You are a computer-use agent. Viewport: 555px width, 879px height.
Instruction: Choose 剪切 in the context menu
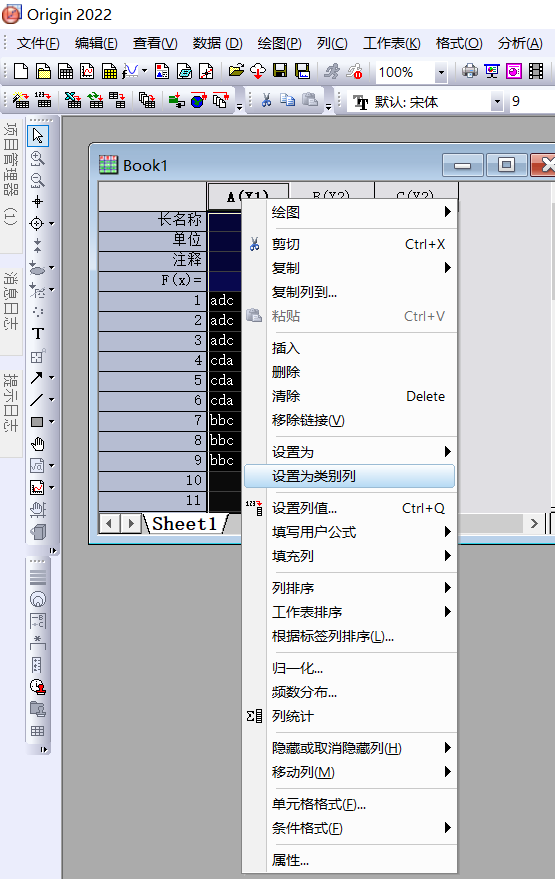pos(349,244)
